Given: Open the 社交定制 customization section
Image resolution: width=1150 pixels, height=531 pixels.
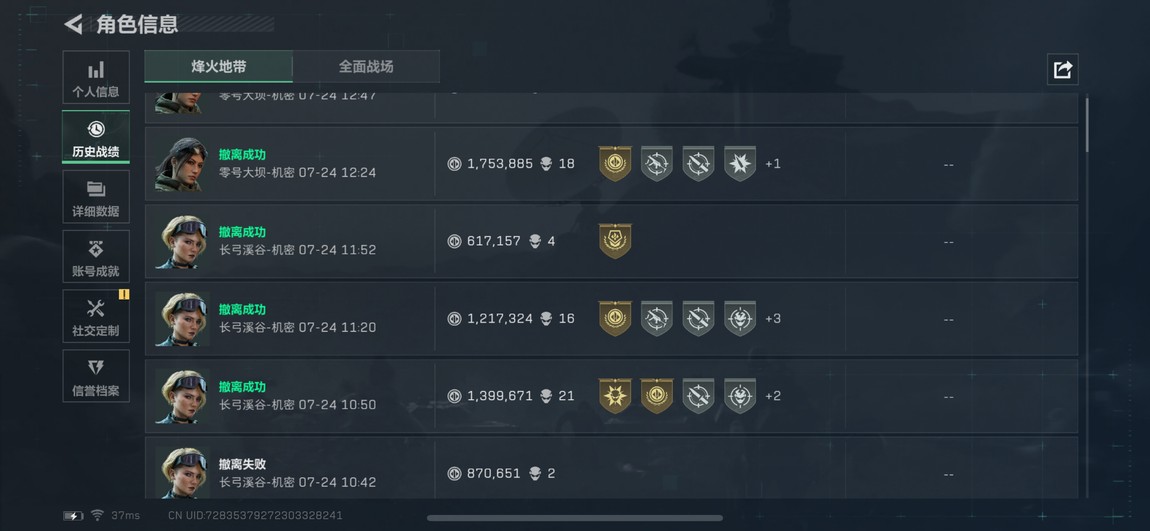Looking at the screenshot, I should coord(96,317).
